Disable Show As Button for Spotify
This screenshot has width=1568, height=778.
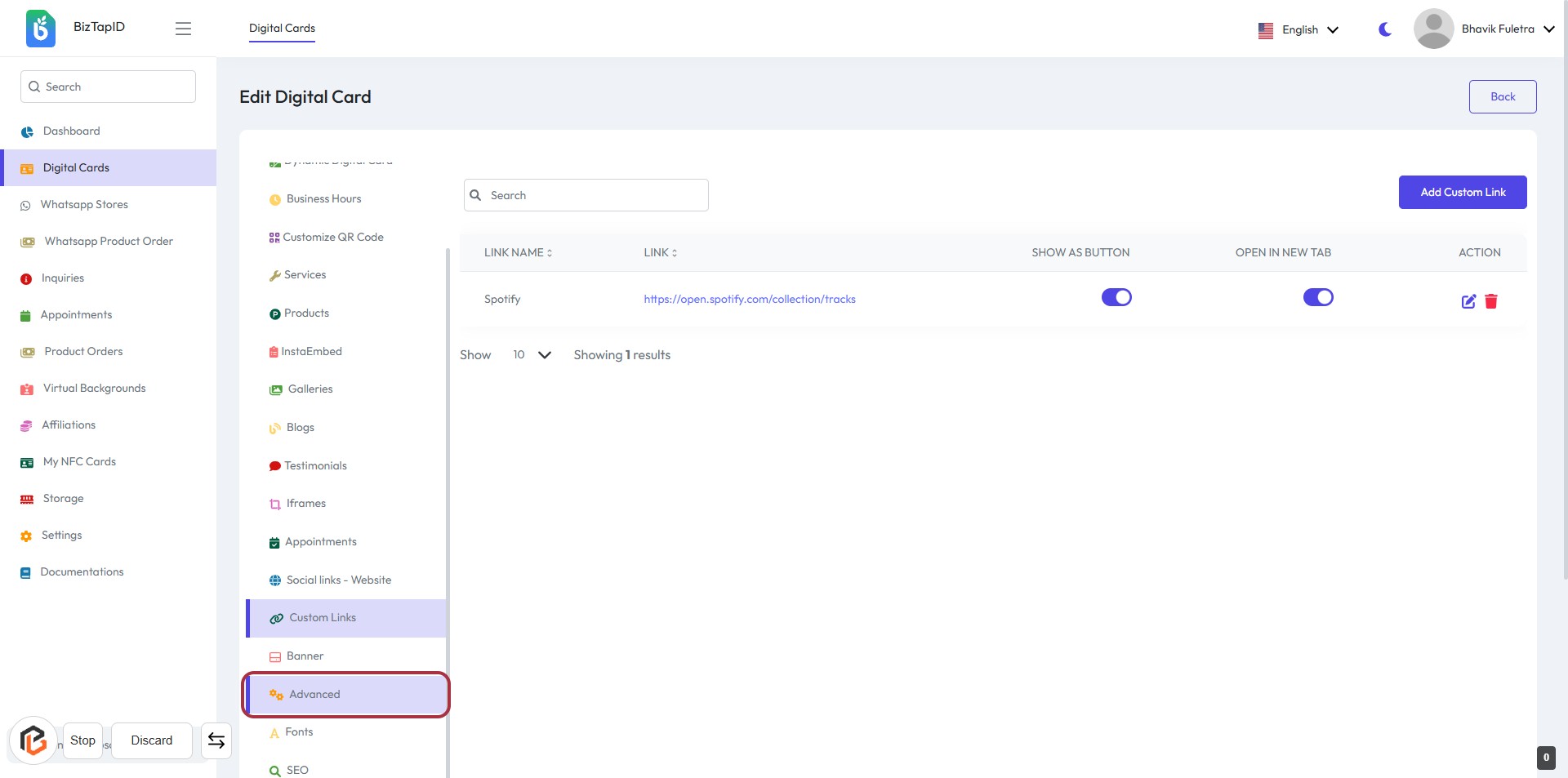point(1116,297)
